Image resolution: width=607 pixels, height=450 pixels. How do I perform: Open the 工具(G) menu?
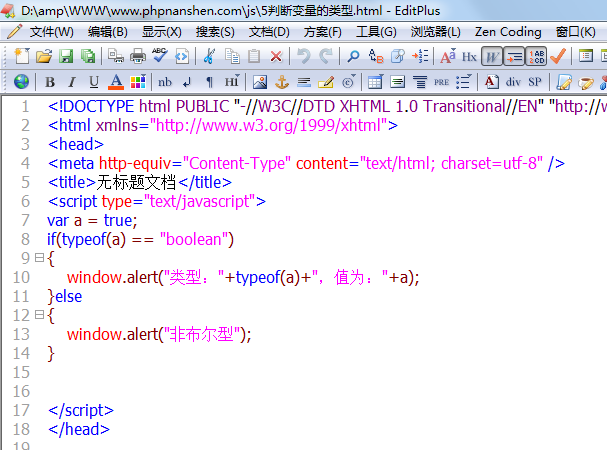(376, 31)
